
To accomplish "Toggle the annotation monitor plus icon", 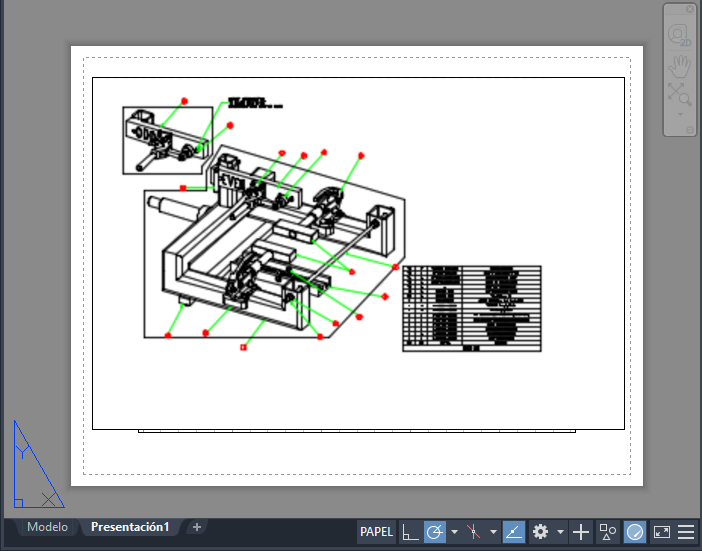I will point(581,532).
